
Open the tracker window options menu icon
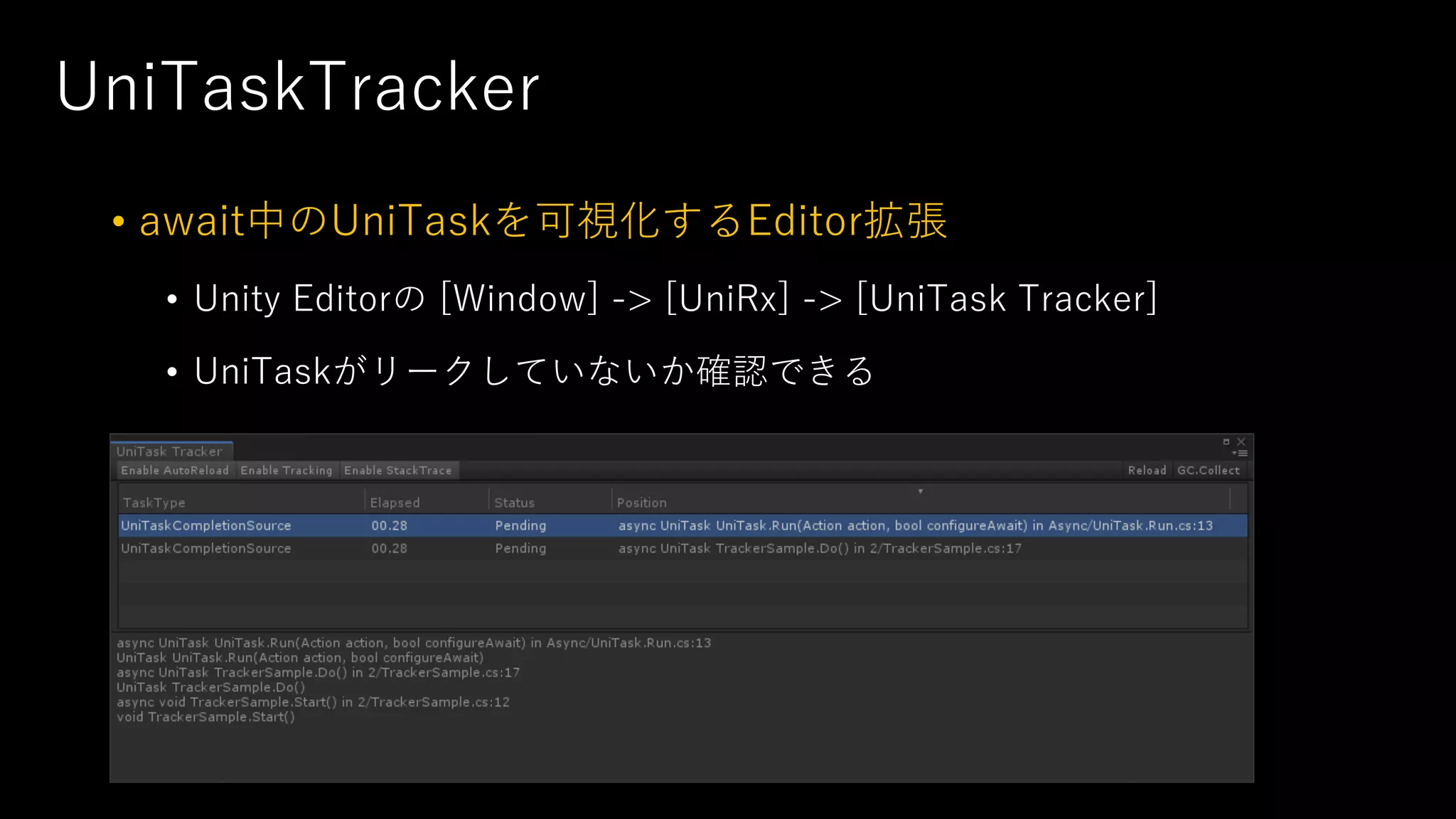[1240, 453]
